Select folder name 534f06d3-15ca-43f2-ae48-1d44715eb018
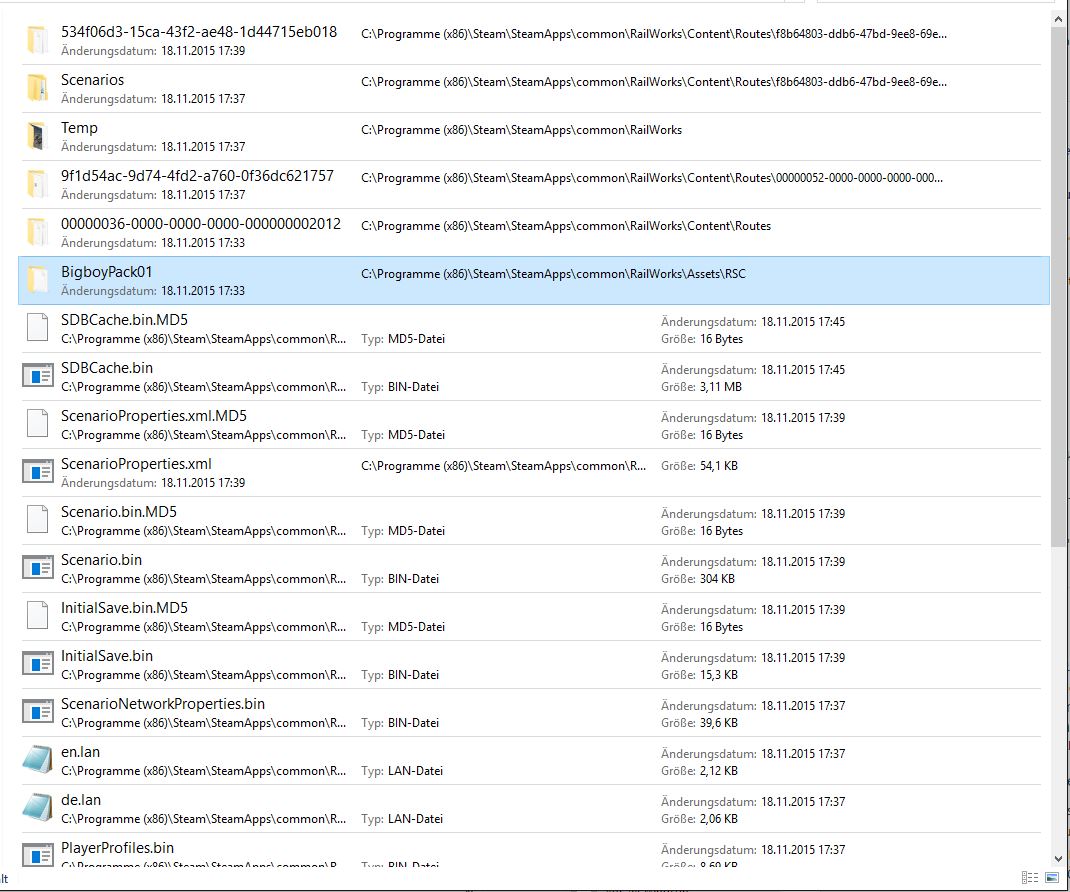The height and width of the screenshot is (892, 1070). tap(199, 32)
